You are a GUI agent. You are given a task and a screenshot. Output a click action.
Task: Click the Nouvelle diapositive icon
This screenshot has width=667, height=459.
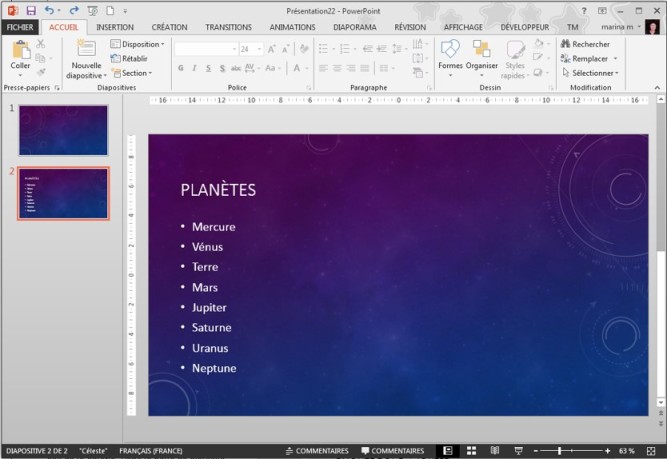click(x=87, y=50)
